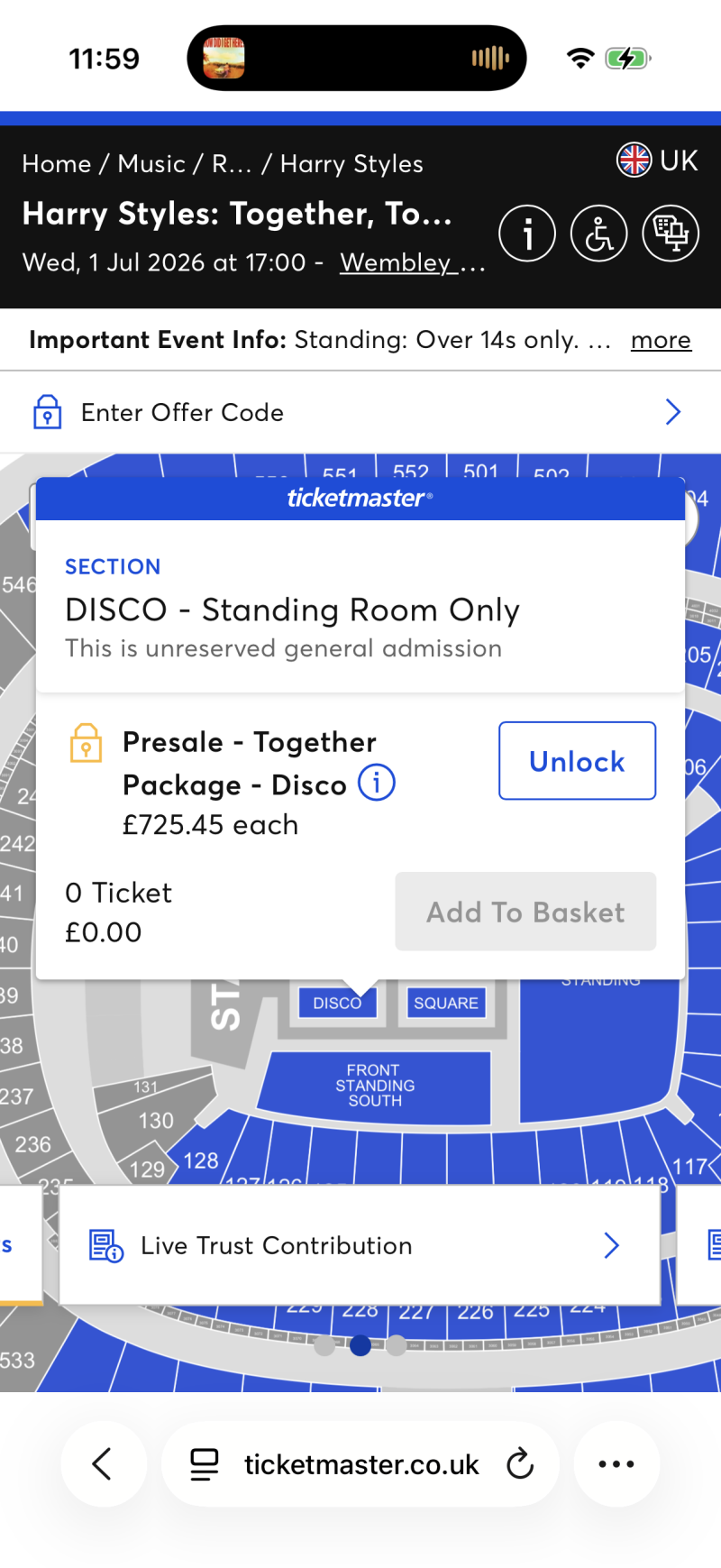
Task: Select the SQUARE section on map
Action: [x=446, y=1003]
